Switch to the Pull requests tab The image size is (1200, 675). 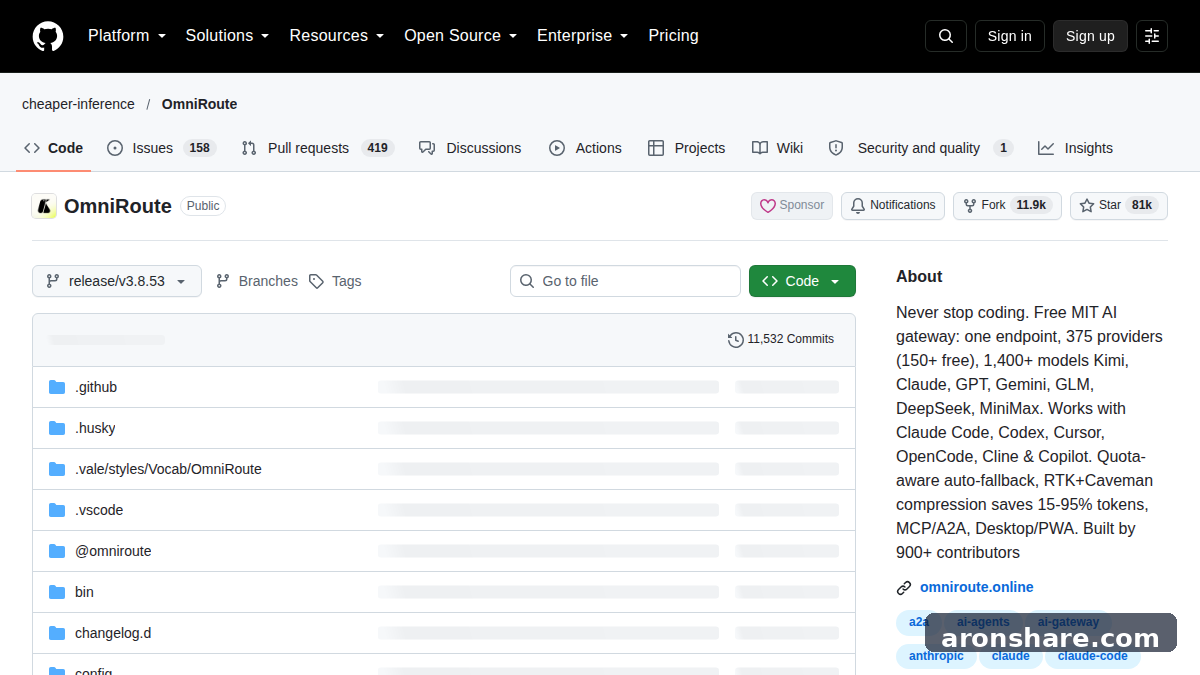318,148
